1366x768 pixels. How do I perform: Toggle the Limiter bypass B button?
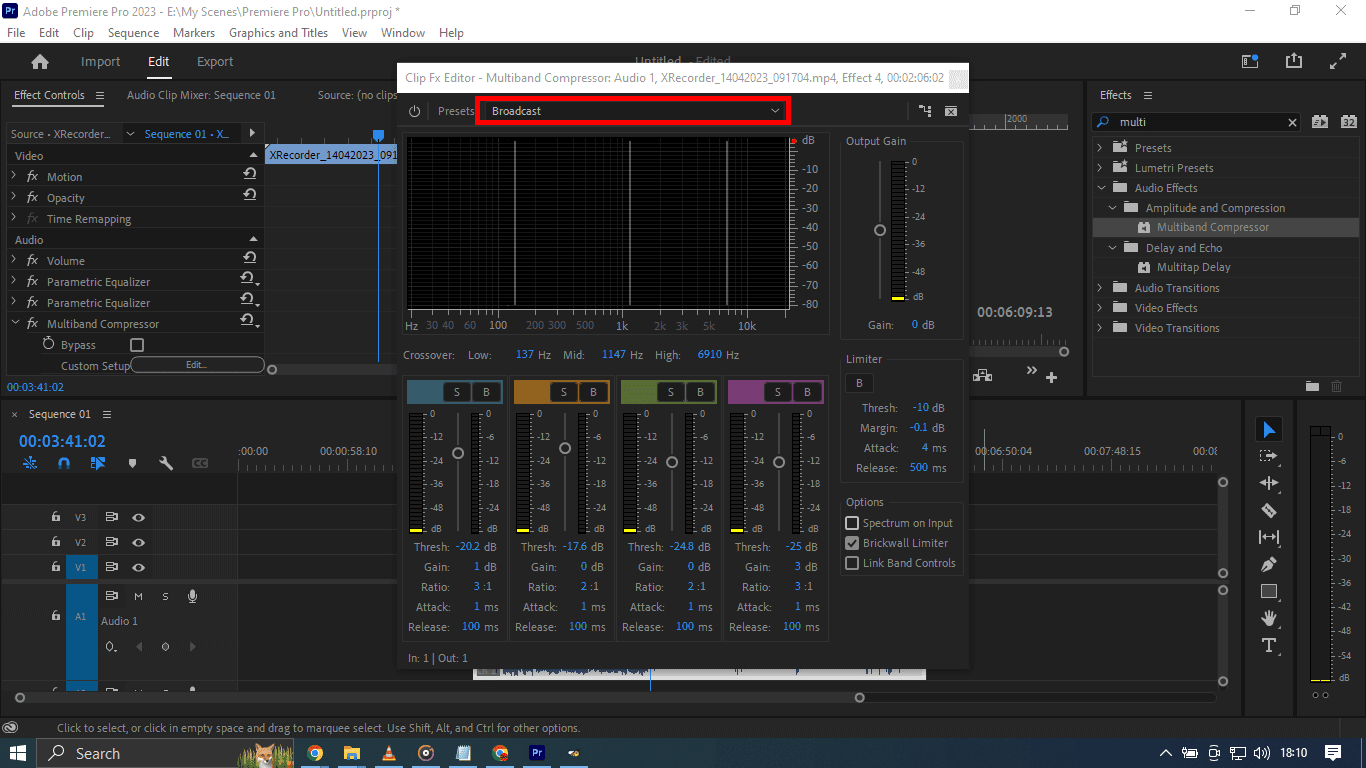[858, 383]
